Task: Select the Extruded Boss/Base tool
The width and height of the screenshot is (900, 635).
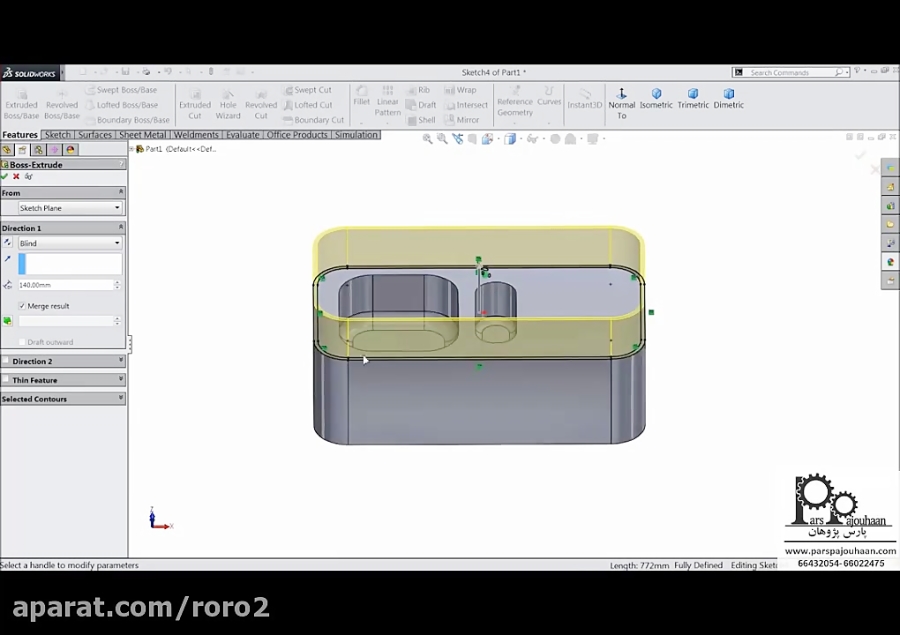Action: tap(21, 101)
